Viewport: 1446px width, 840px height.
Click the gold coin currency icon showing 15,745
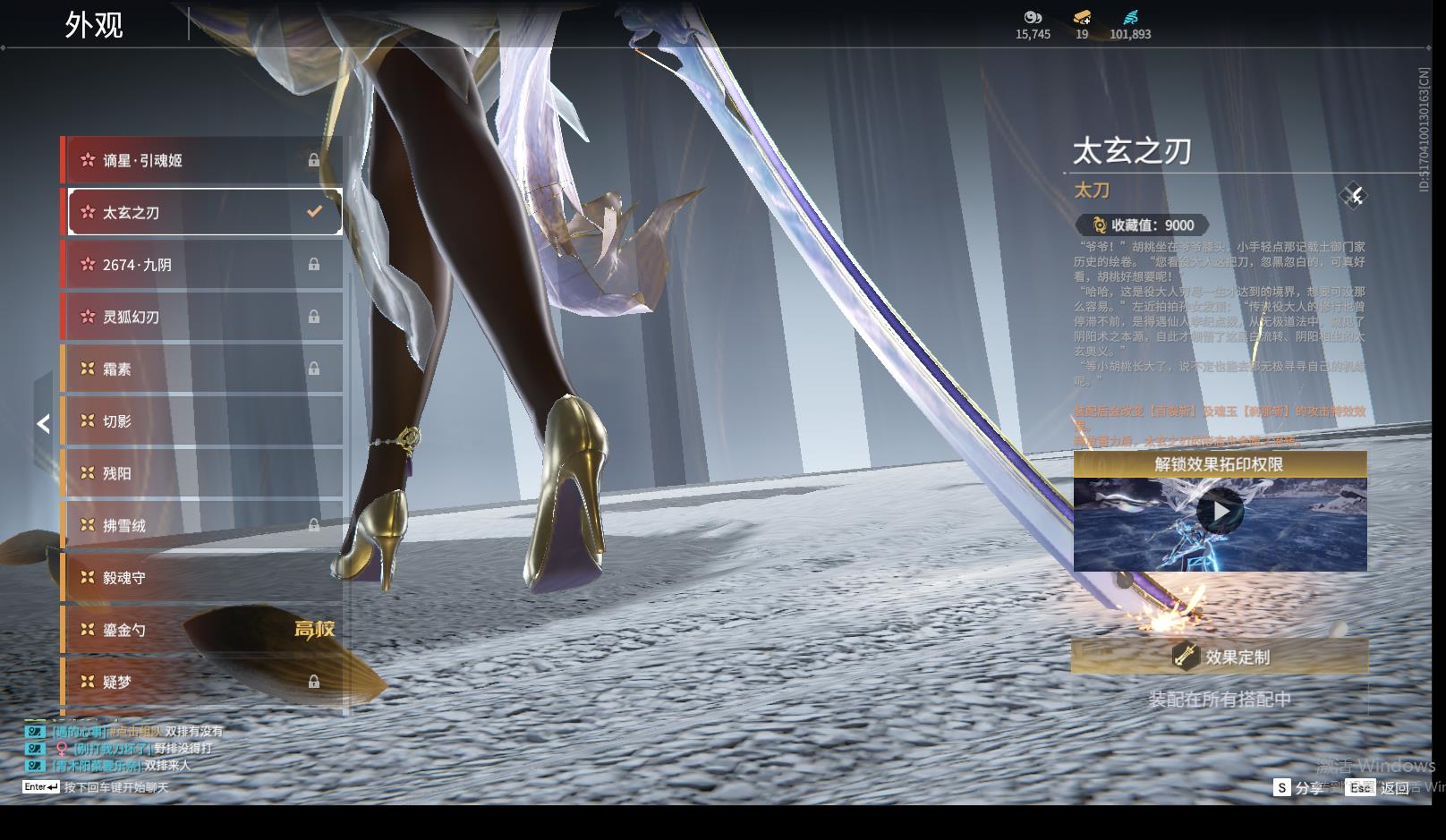click(1033, 17)
